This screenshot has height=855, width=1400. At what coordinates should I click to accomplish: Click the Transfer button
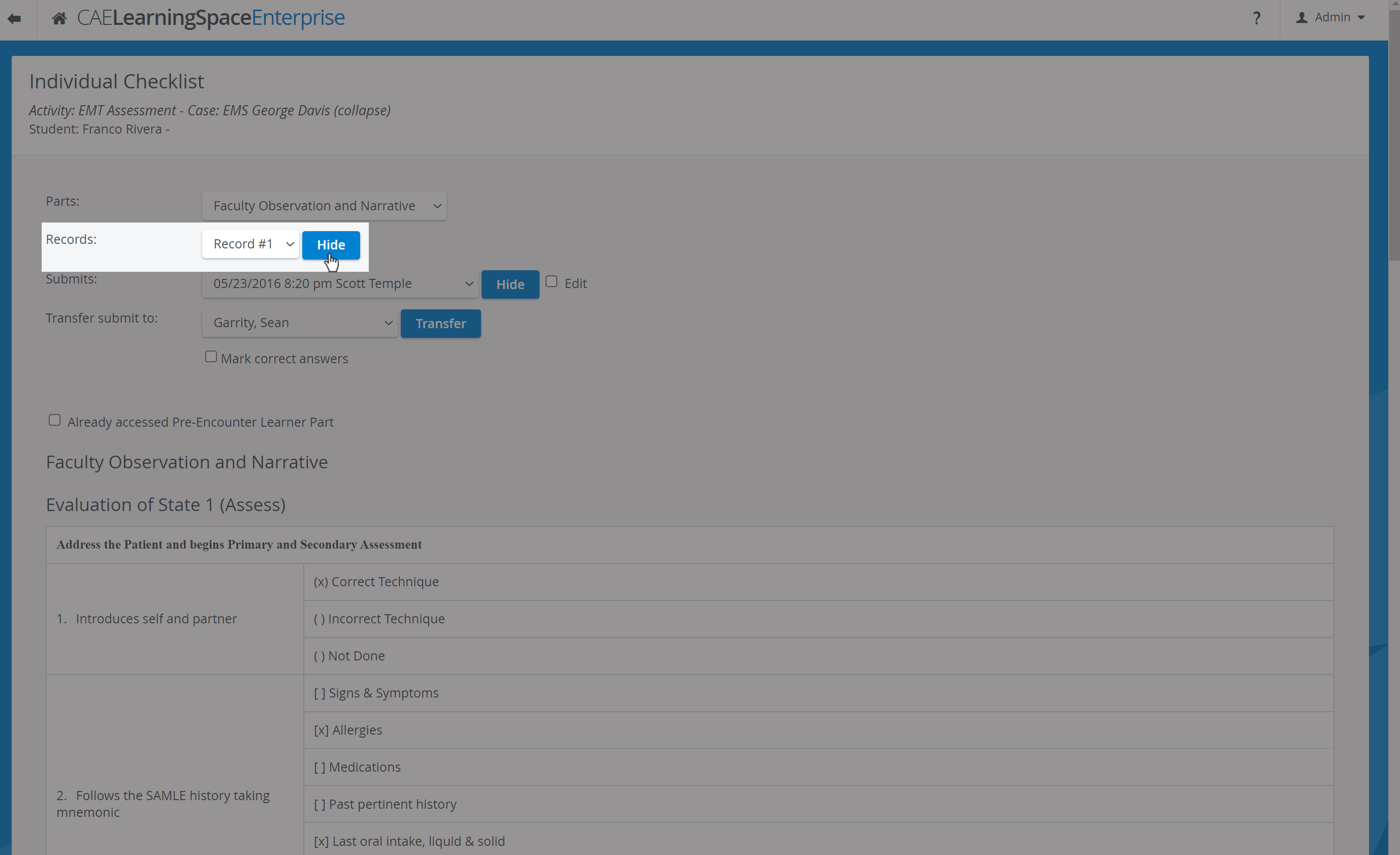tap(440, 324)
